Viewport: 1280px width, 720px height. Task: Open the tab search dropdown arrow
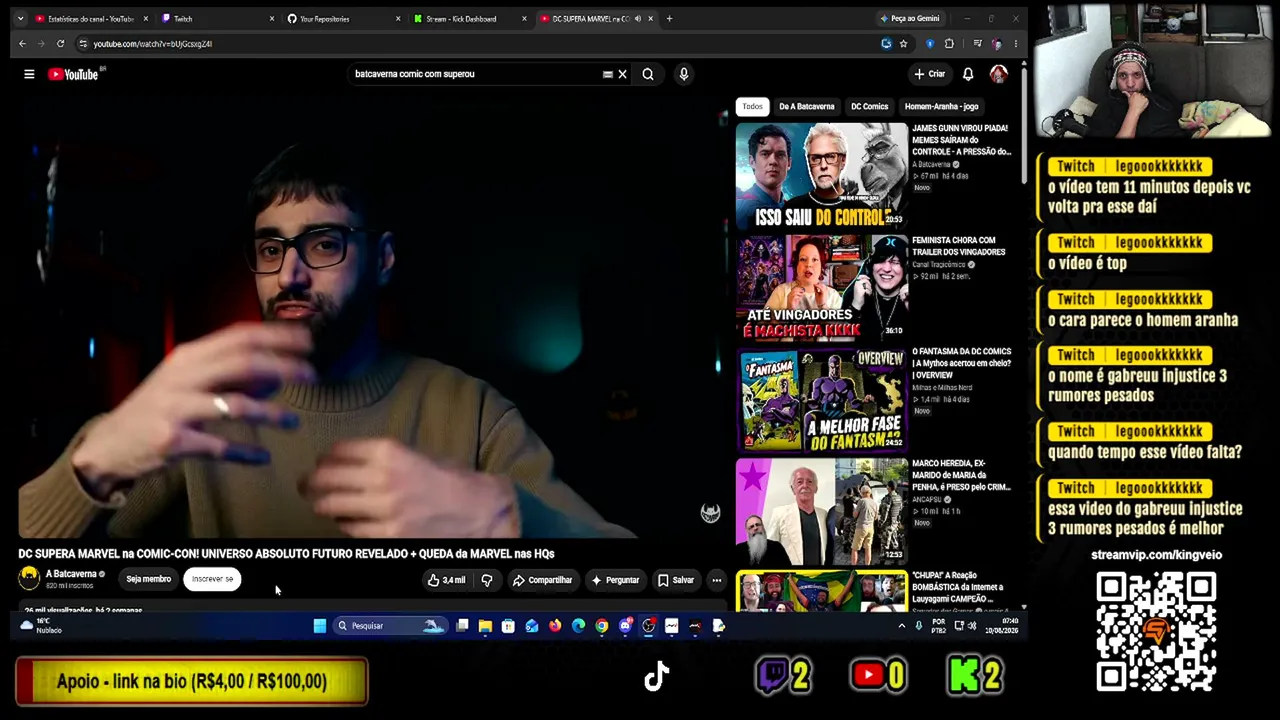click(x=20, y=19)
